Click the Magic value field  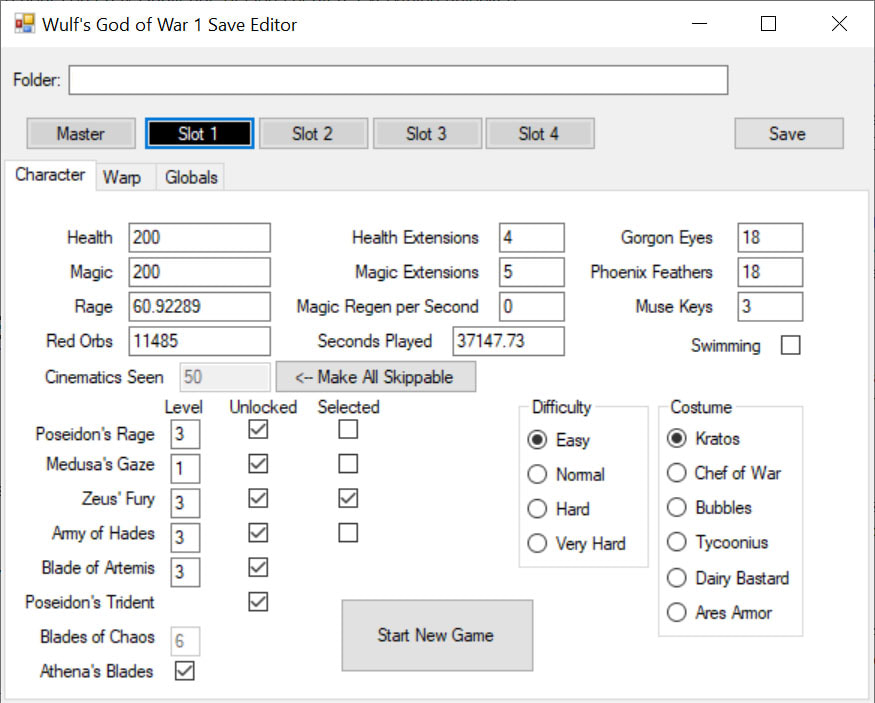(199, 272)
